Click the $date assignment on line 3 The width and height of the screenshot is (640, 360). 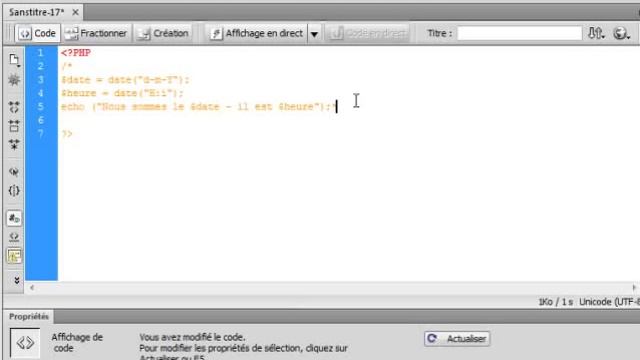[125, 80]
